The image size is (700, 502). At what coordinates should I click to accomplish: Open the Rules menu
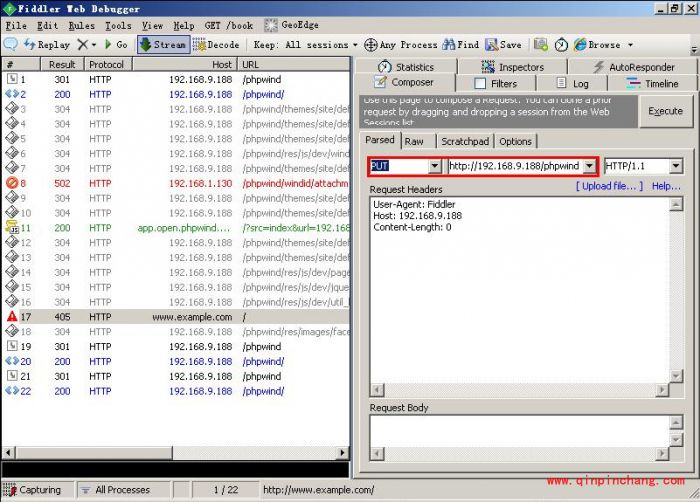[x=82, y=25]
